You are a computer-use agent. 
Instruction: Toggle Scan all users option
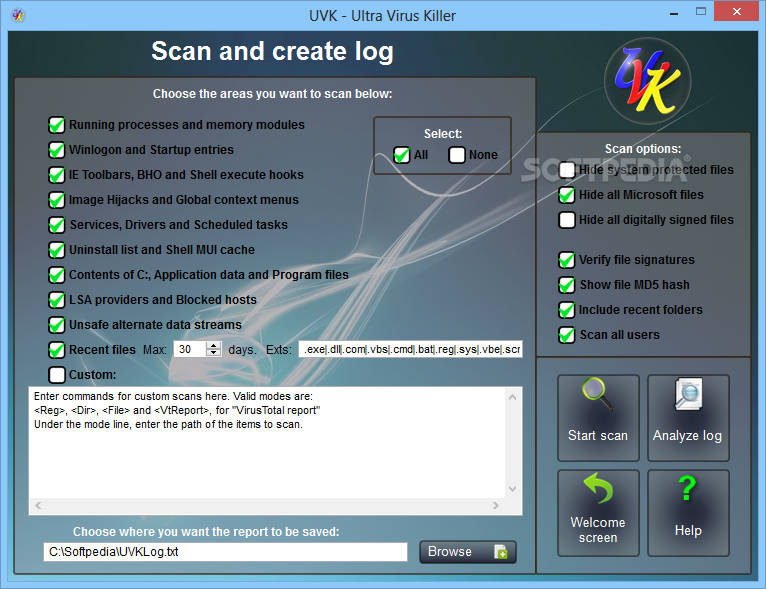pyautogui.click(x=567, y=335)
